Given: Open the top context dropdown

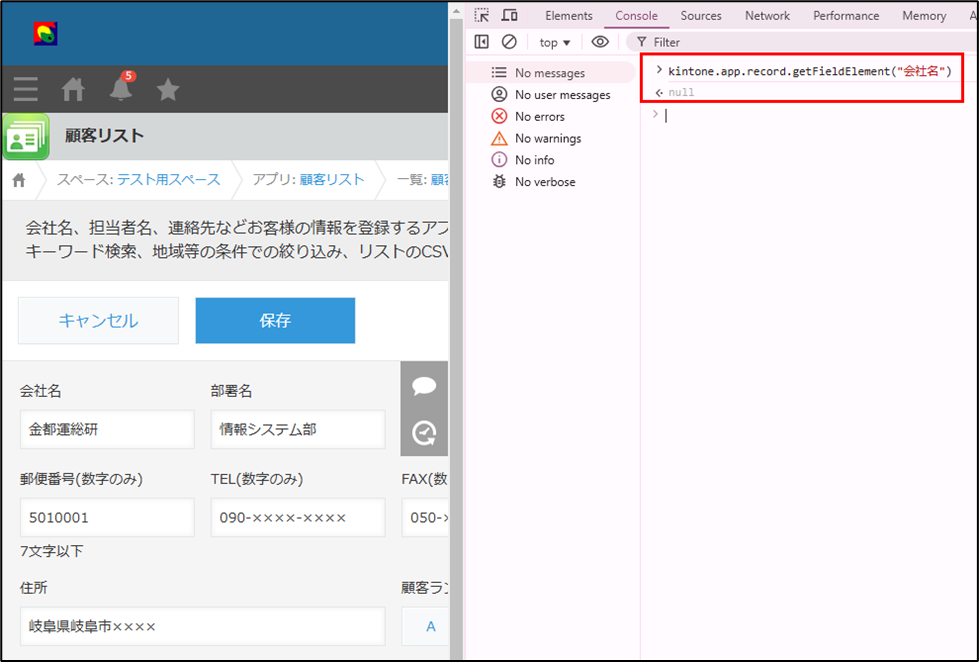Looking at the screenshot, I should point(554,42).
